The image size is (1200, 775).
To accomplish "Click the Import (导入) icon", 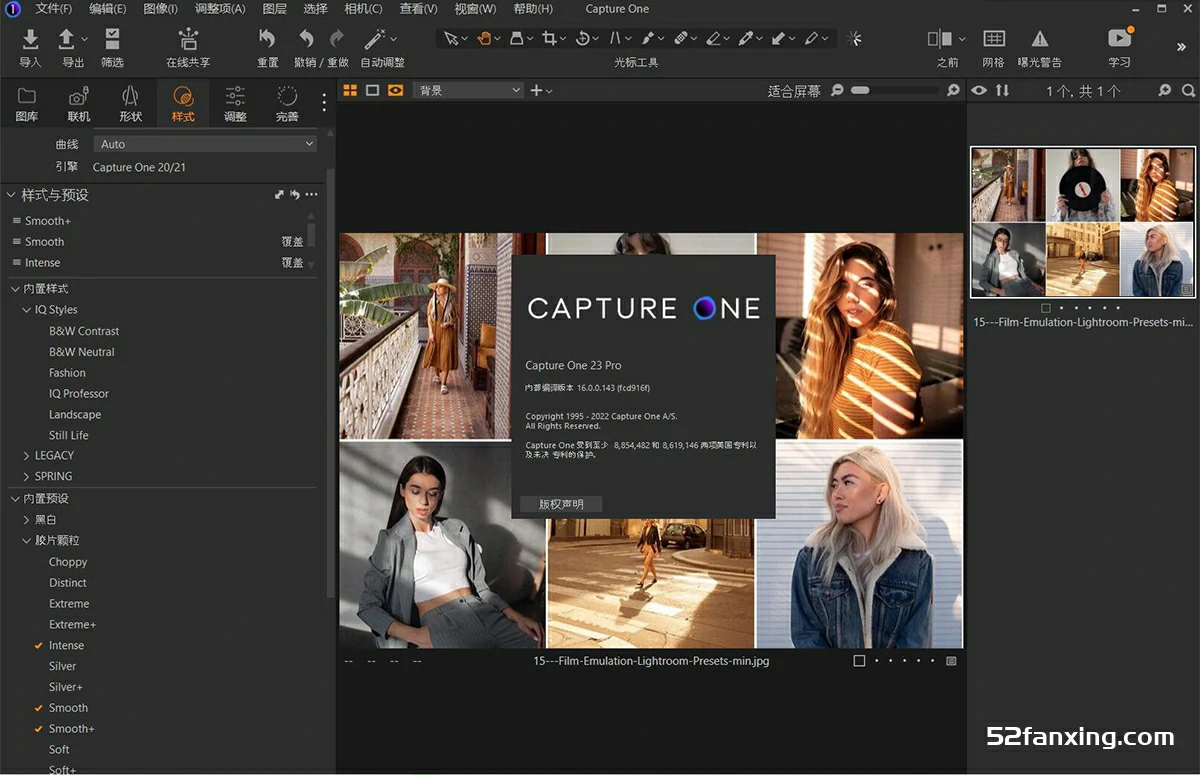I will pos(30,39).
